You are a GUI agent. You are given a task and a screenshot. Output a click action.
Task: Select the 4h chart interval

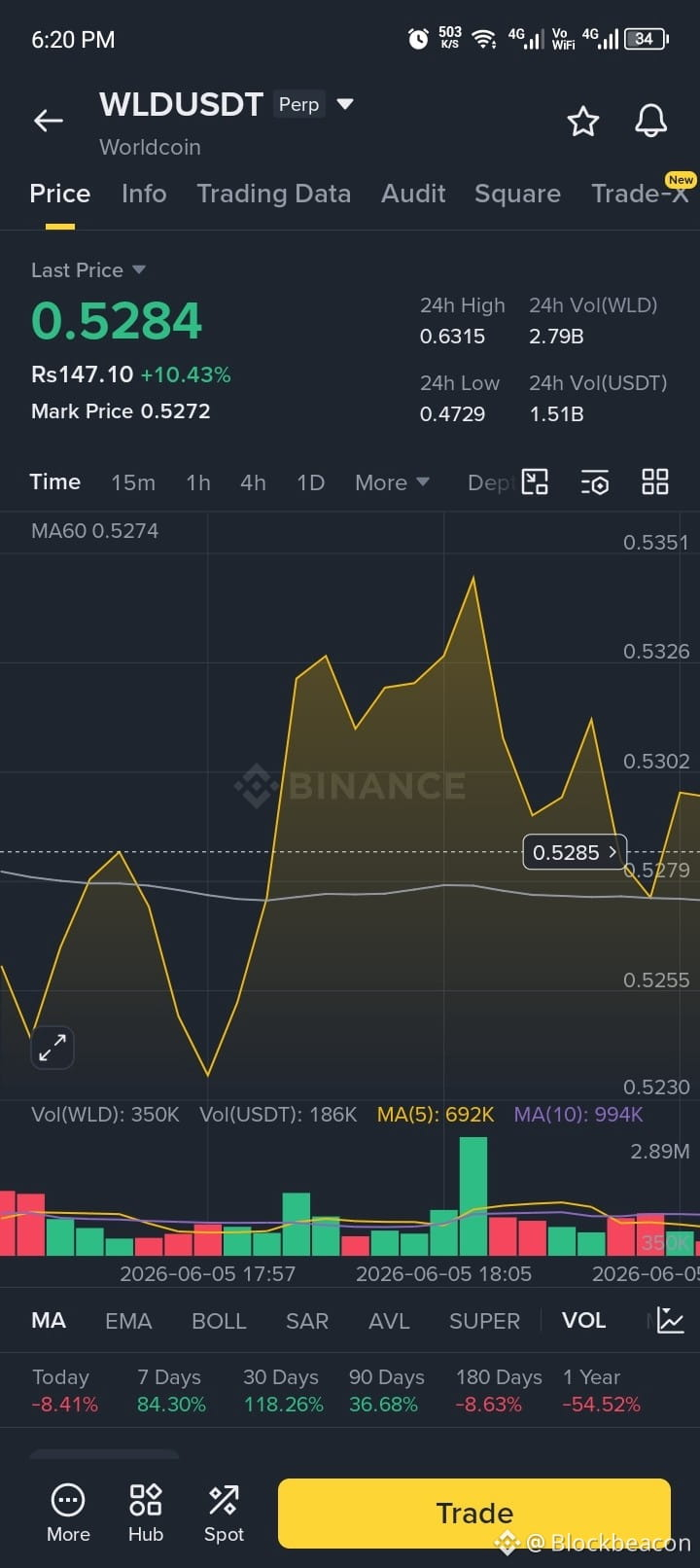253,482
